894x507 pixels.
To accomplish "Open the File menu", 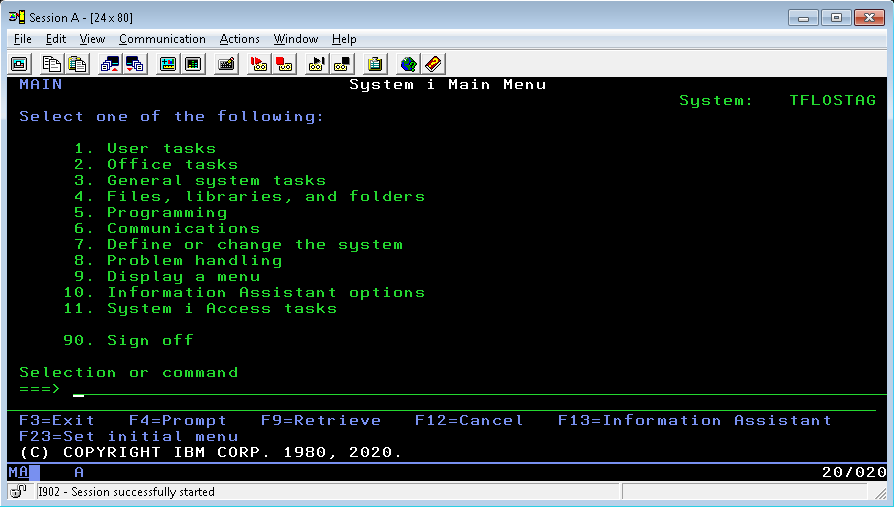I will pyautogui.click(x=23, y=39).
